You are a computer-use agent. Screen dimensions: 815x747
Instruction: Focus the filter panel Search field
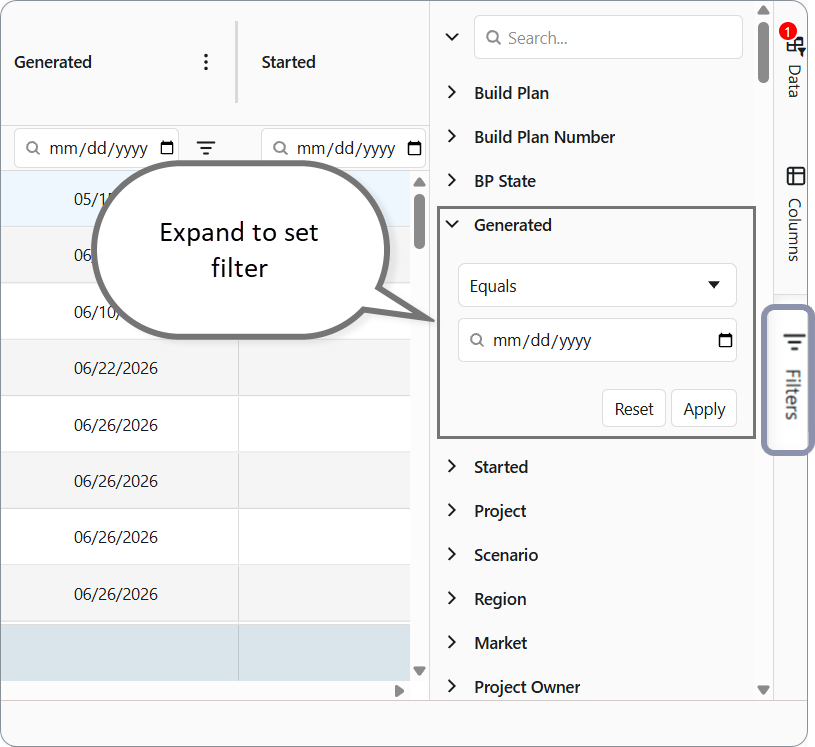(608, 37)
